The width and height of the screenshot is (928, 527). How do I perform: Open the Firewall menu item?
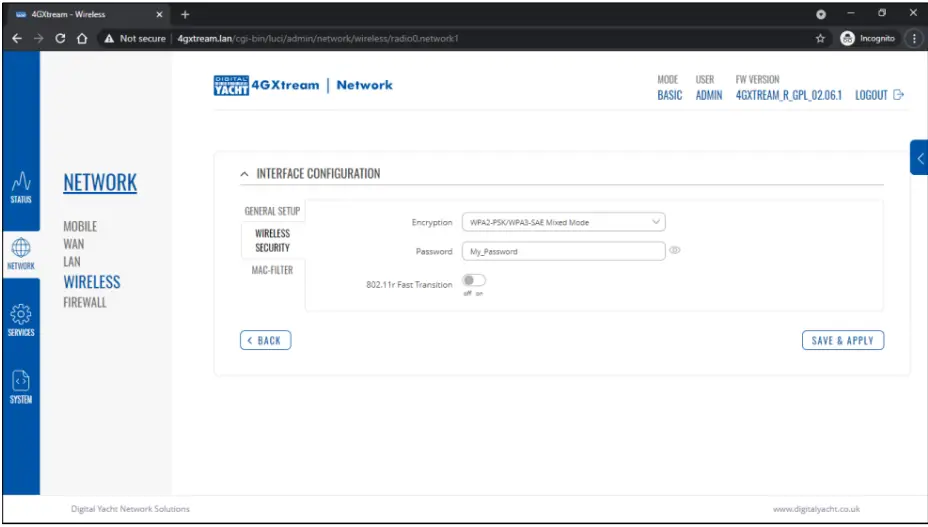coord(85,302)
